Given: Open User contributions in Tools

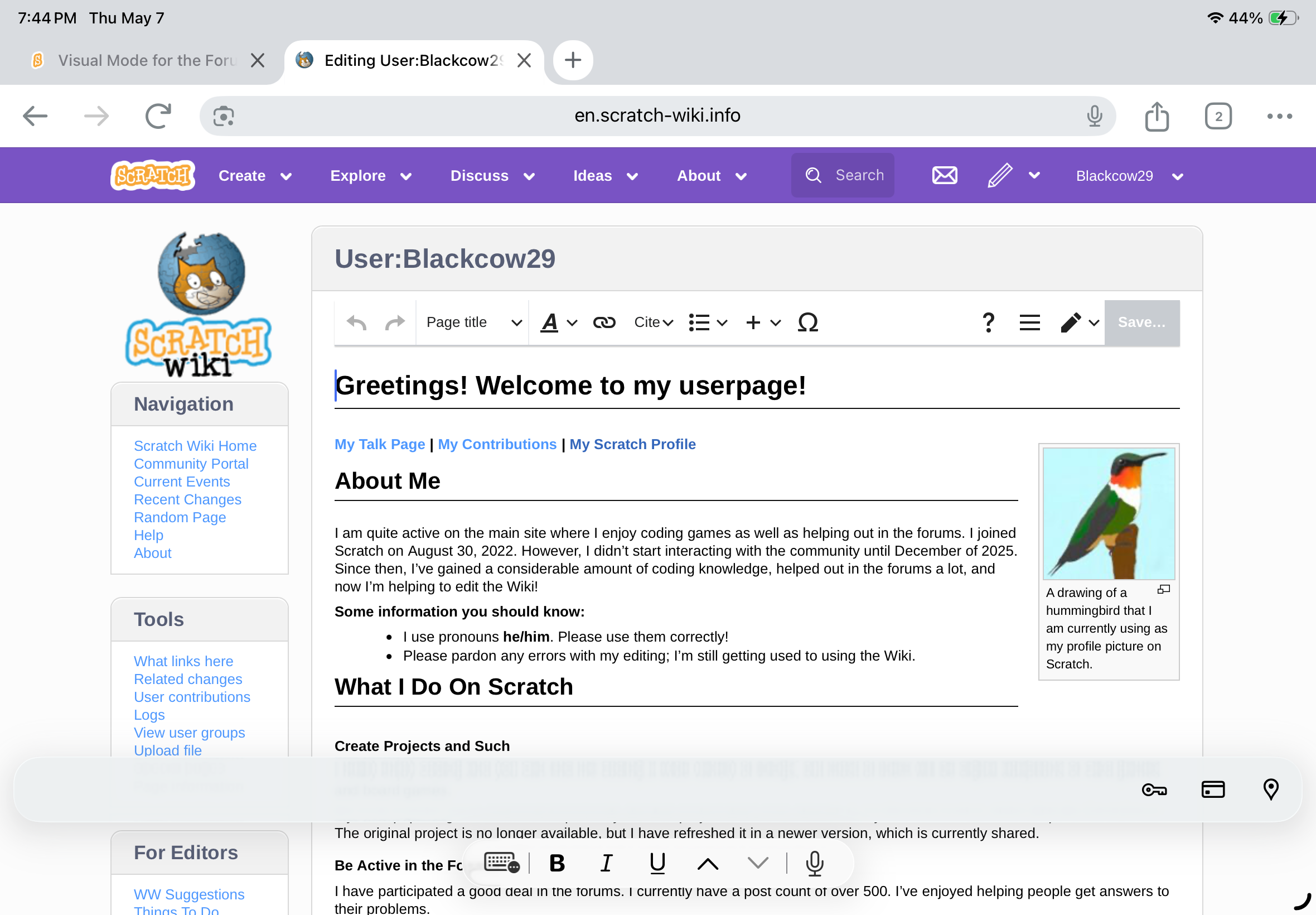Looking at the screenshot, I should tap(192, 697).
